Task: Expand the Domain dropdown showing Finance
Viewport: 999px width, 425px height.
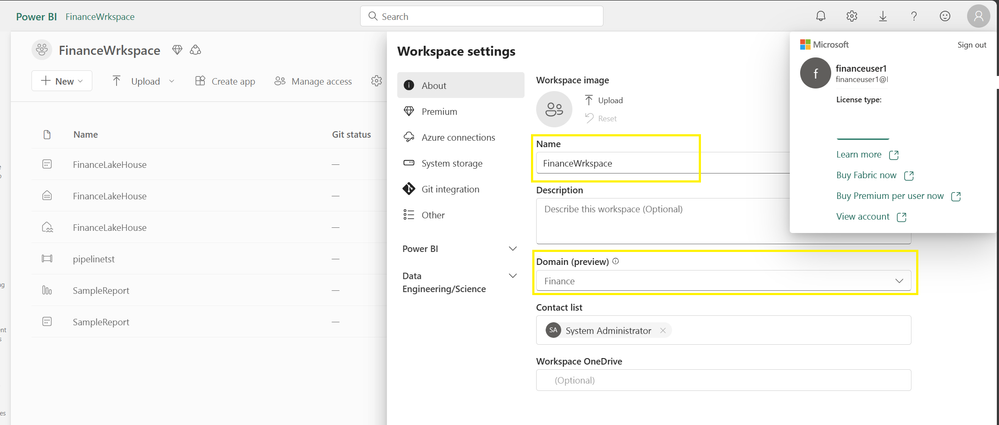Action: [899, 281]
